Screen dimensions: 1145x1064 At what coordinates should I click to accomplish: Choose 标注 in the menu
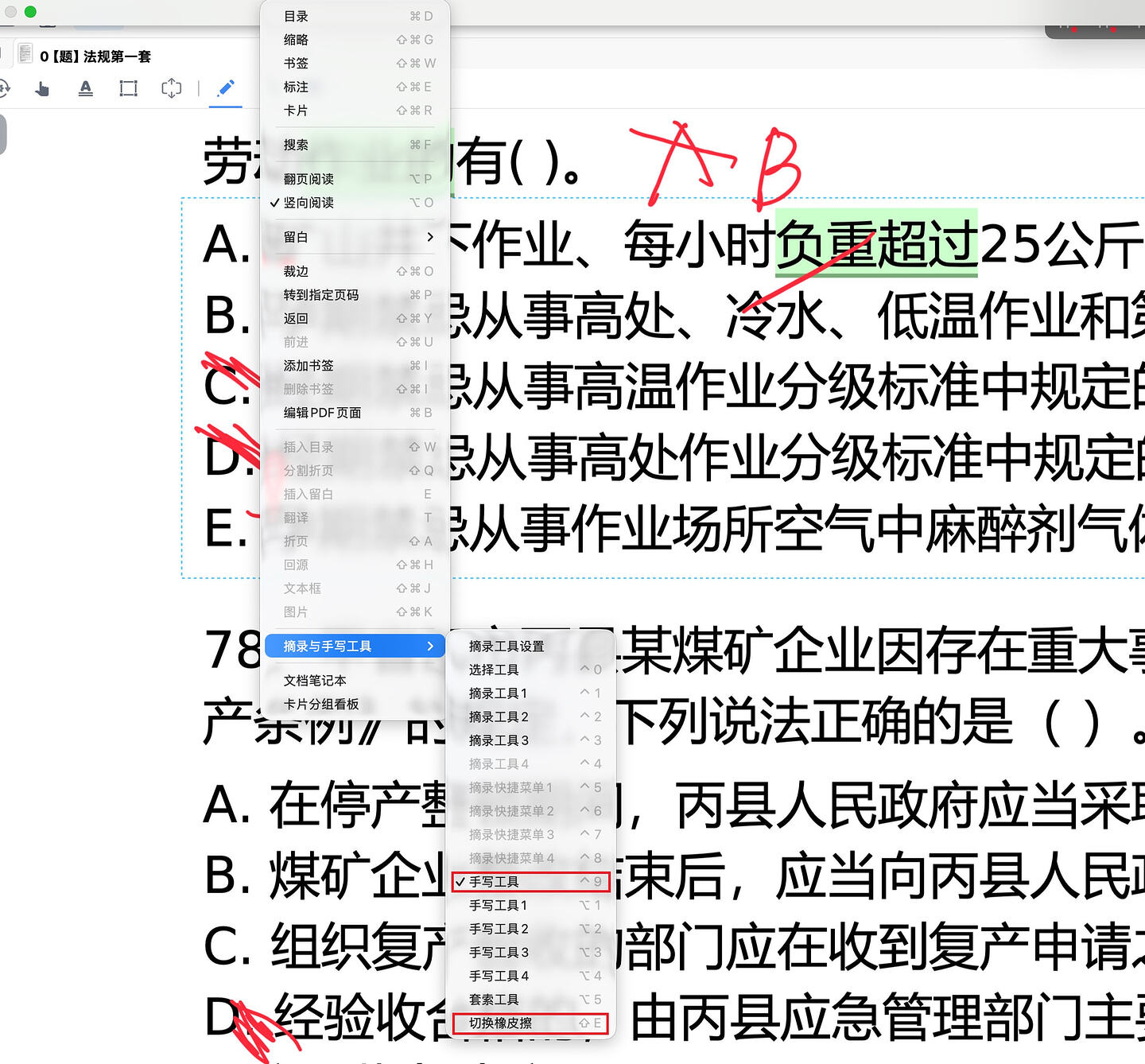(x=355, y=87)
